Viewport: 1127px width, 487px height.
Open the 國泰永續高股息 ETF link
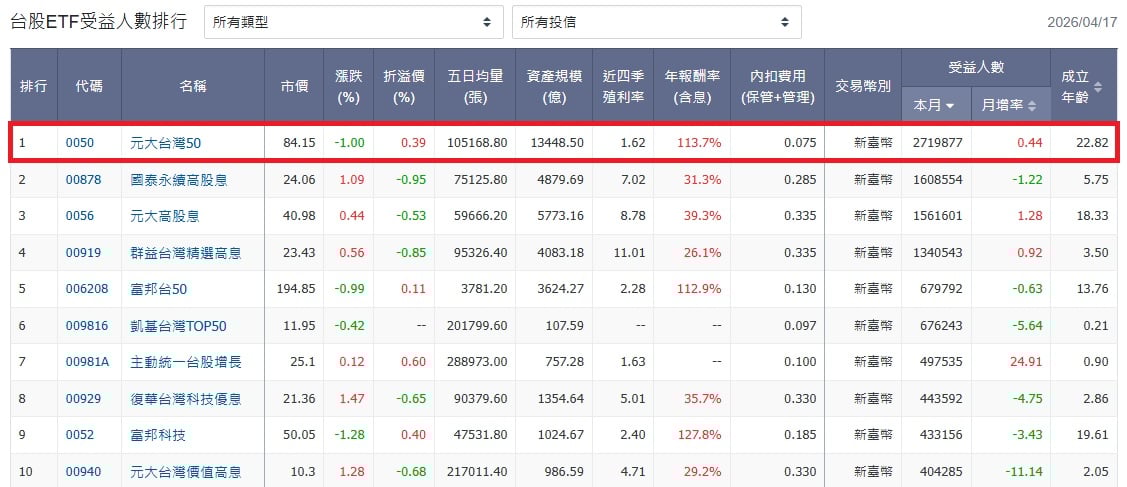[179, 180]
